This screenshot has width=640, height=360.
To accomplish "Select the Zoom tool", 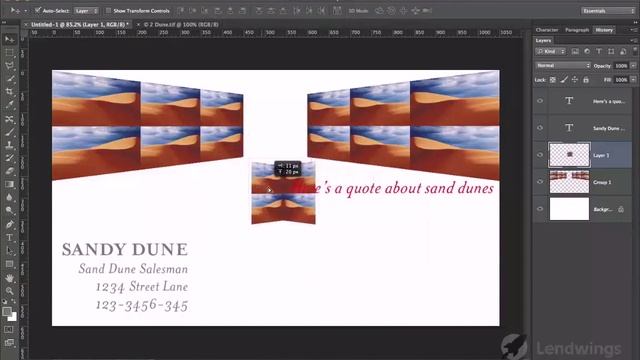I will (9, 291).
